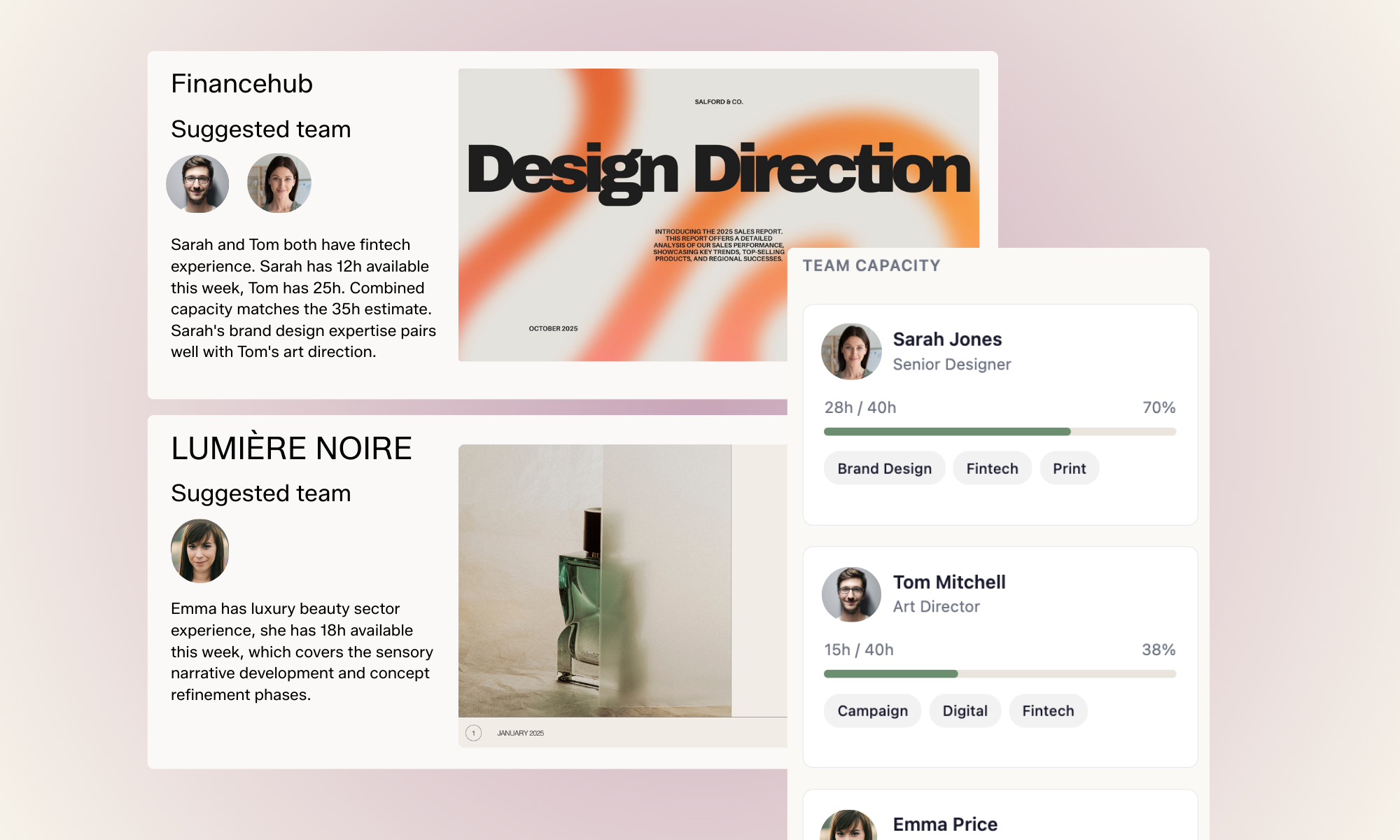This screenshot has width=1400, height=840.
Task: Click page number 1 circle icon
Action: coord(474,733)
